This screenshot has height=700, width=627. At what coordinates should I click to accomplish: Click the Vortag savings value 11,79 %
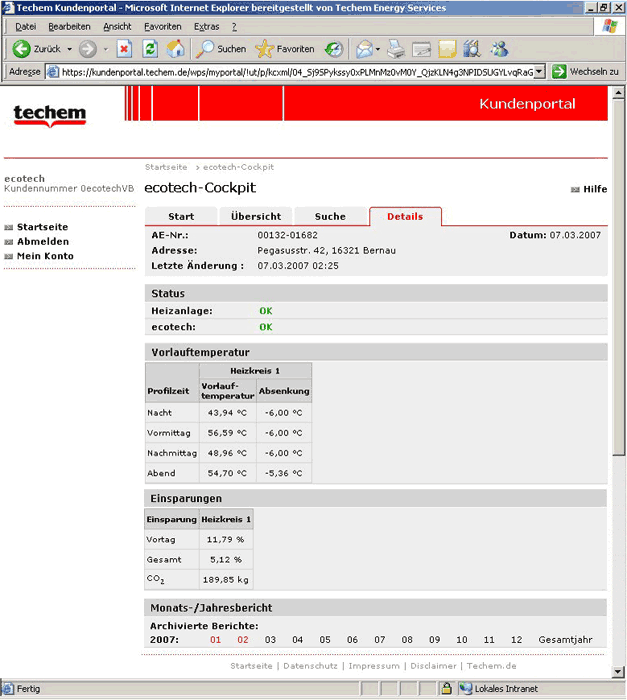point(226,540)
